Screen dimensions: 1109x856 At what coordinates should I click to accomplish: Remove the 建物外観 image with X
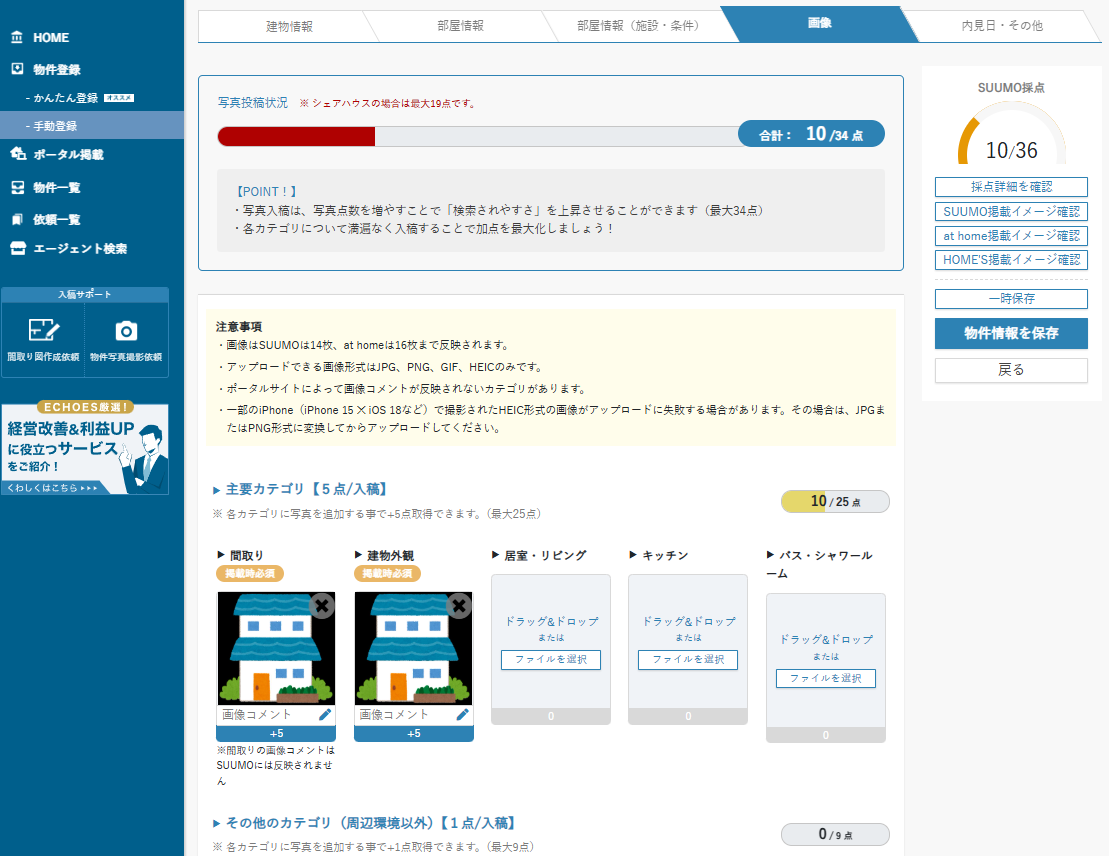(459, 606)
